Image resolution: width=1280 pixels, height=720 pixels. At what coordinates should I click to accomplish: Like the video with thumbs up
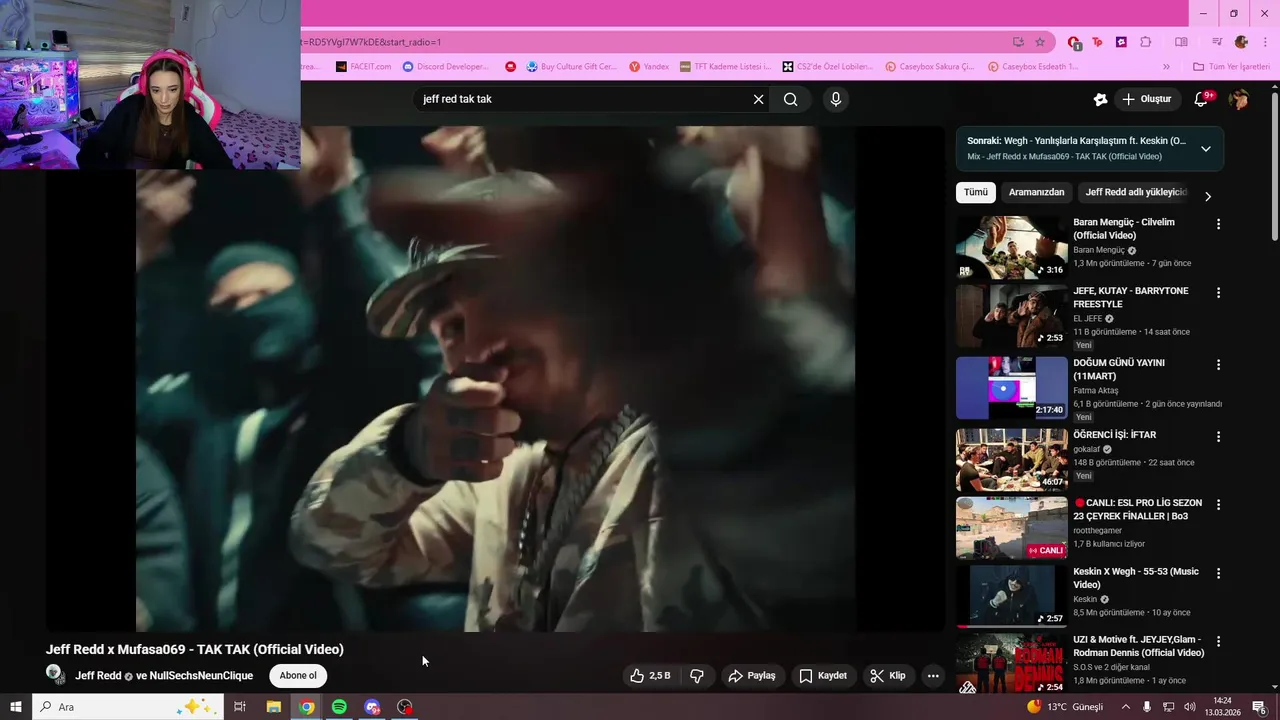[x=650, y=676]
